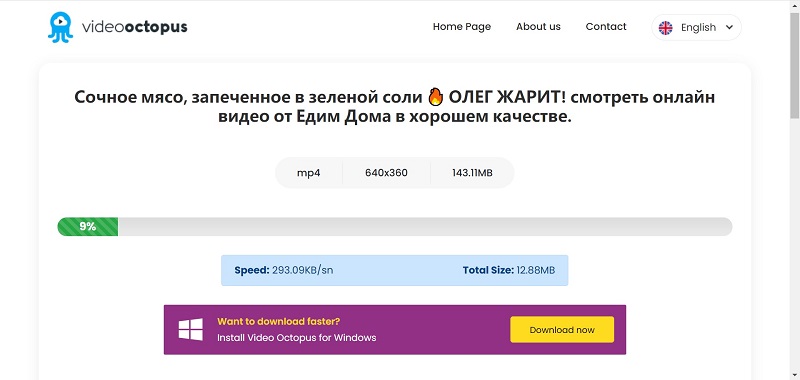Click the gray unfilled progress bar area
Image resolution: width=800 pixels, height=380 pixels.
point(425,226)
